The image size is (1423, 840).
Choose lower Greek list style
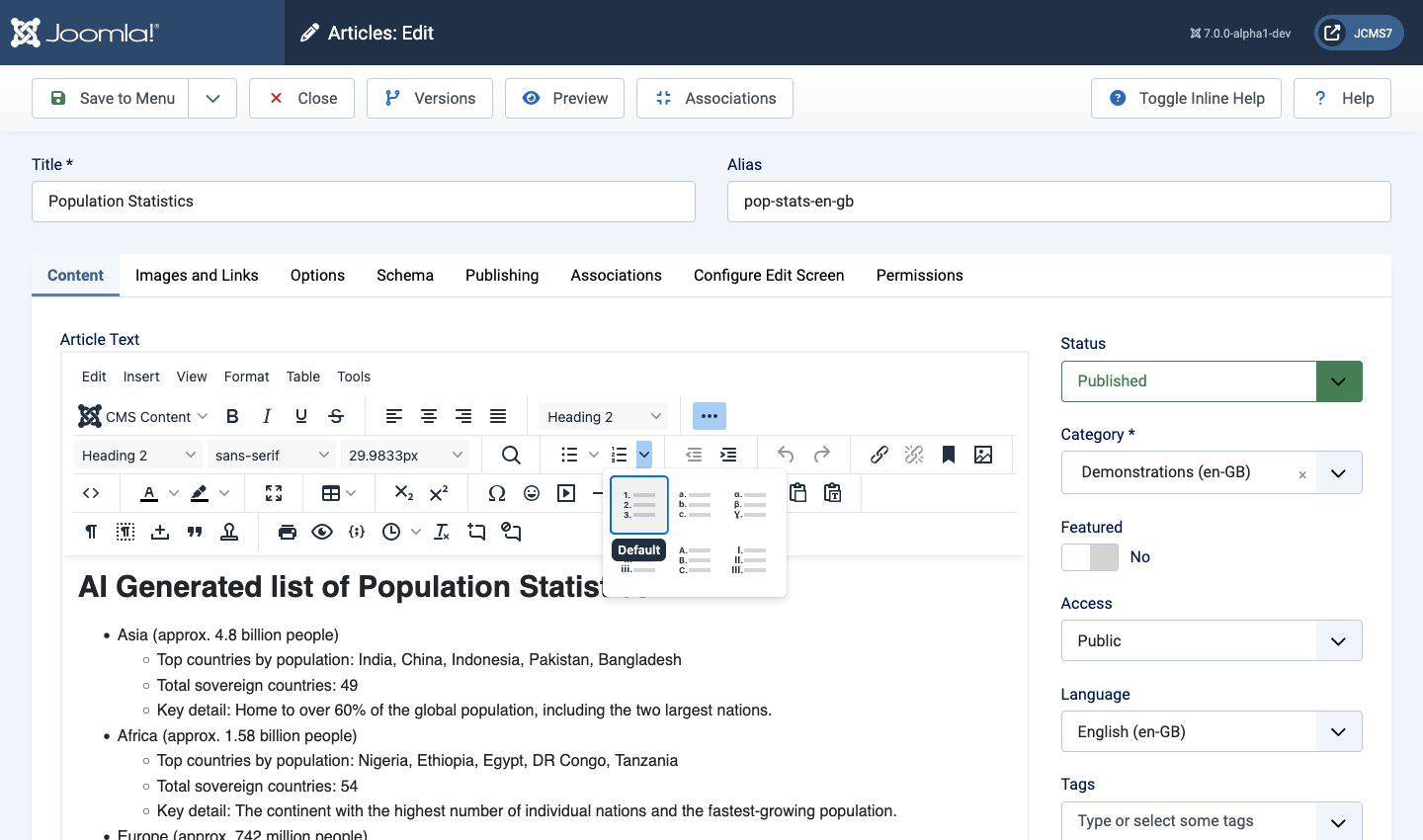point(750,505)
